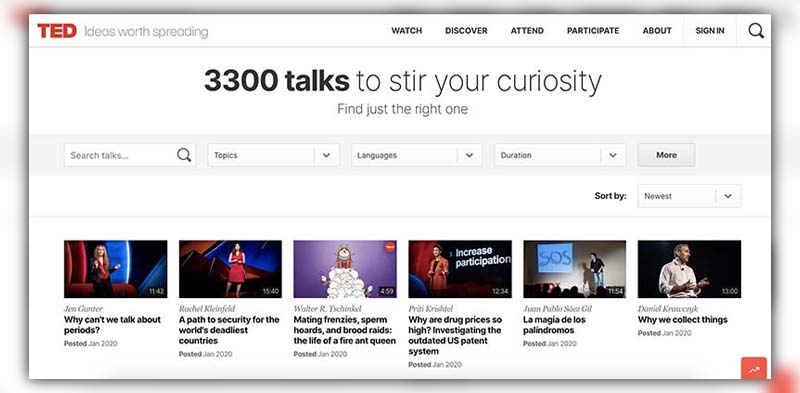Image resolution: width=800 pixels, height=393 pixels.
Task: Open the fire ant queen thumbnail
Action: (x=345, y=269)
